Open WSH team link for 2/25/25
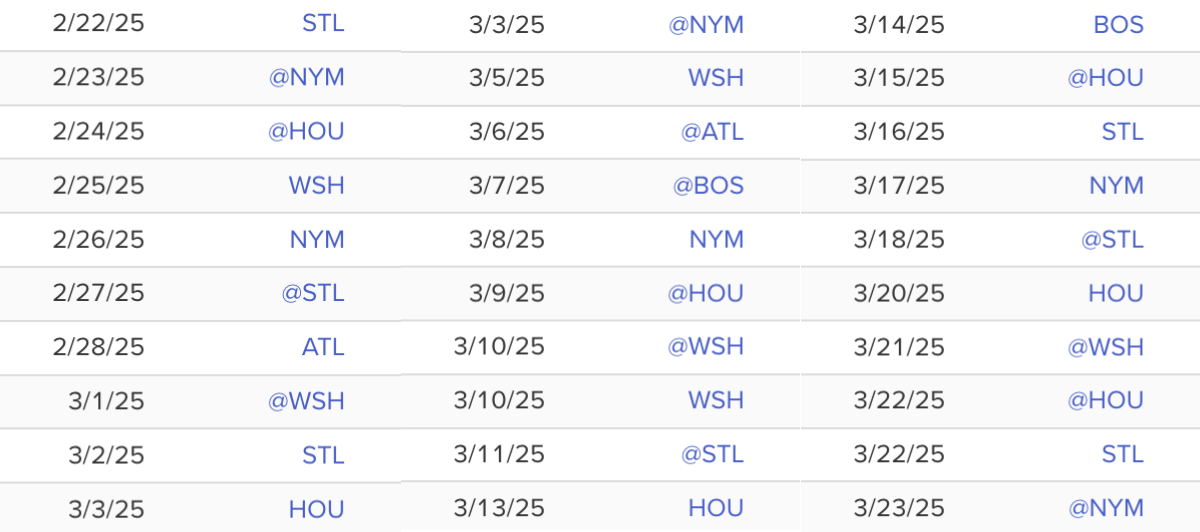The height and width of the screenshot is (532, 1200). click(x=316, y=185)
